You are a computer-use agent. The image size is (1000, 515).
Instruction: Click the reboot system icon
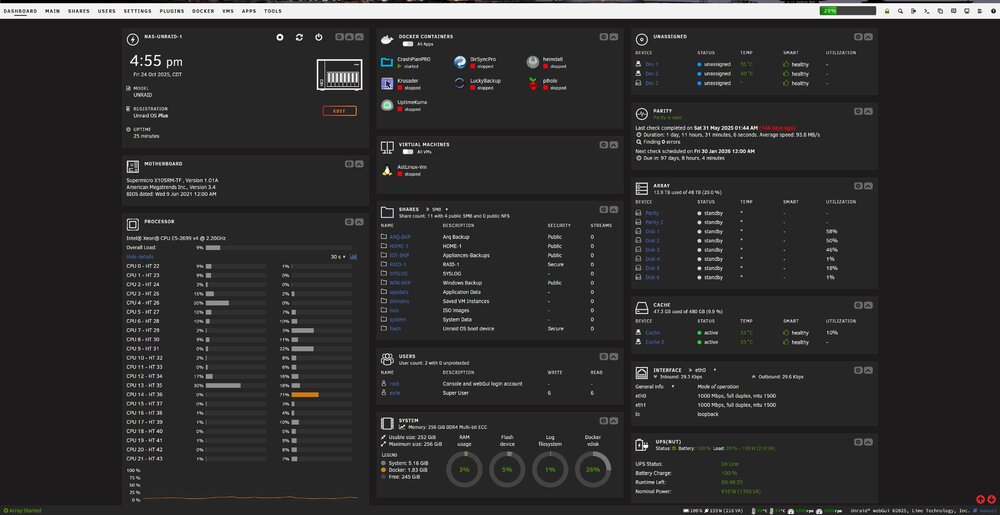(299, 38)
